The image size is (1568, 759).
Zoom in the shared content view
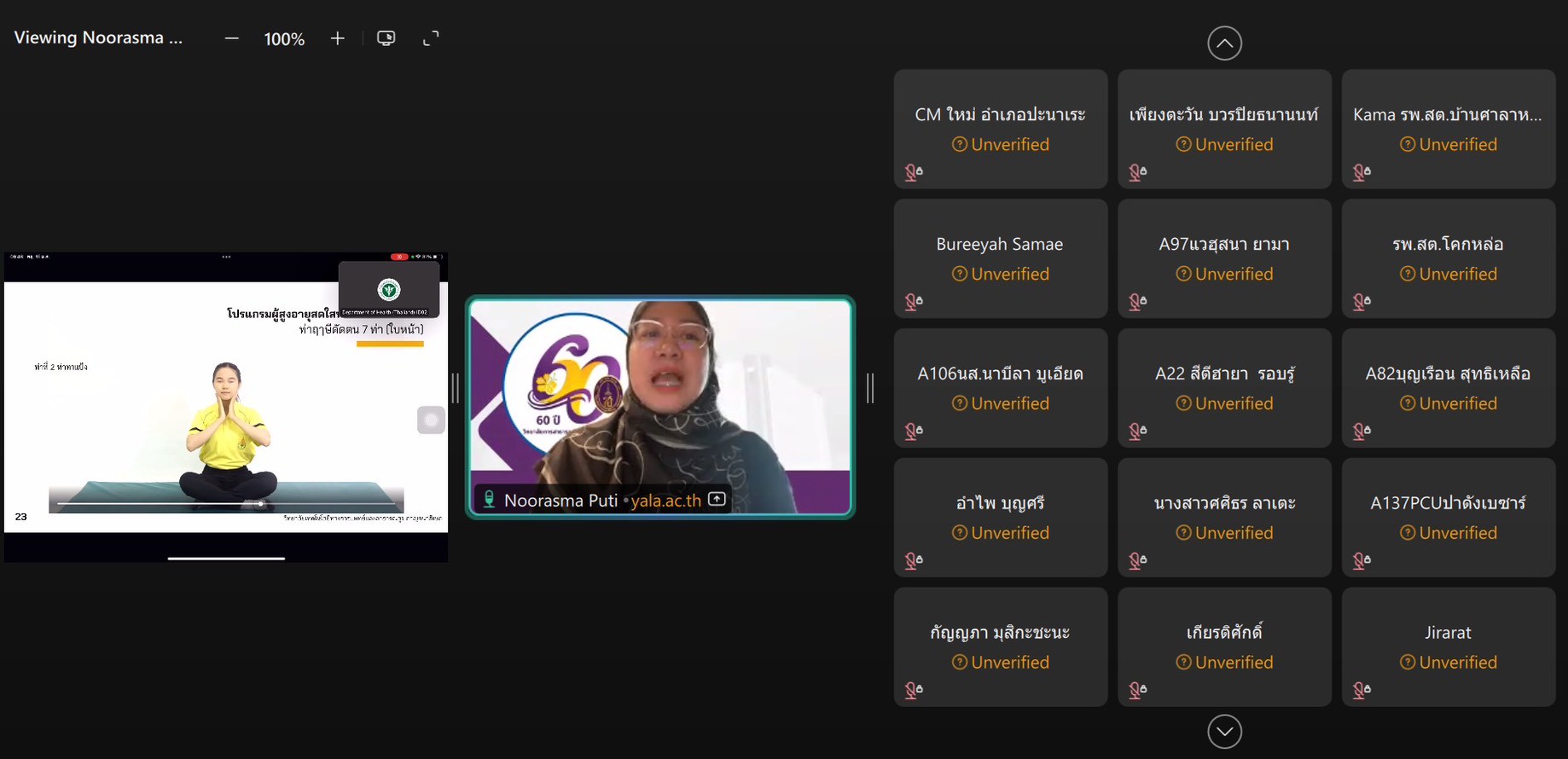pos(338,38)
